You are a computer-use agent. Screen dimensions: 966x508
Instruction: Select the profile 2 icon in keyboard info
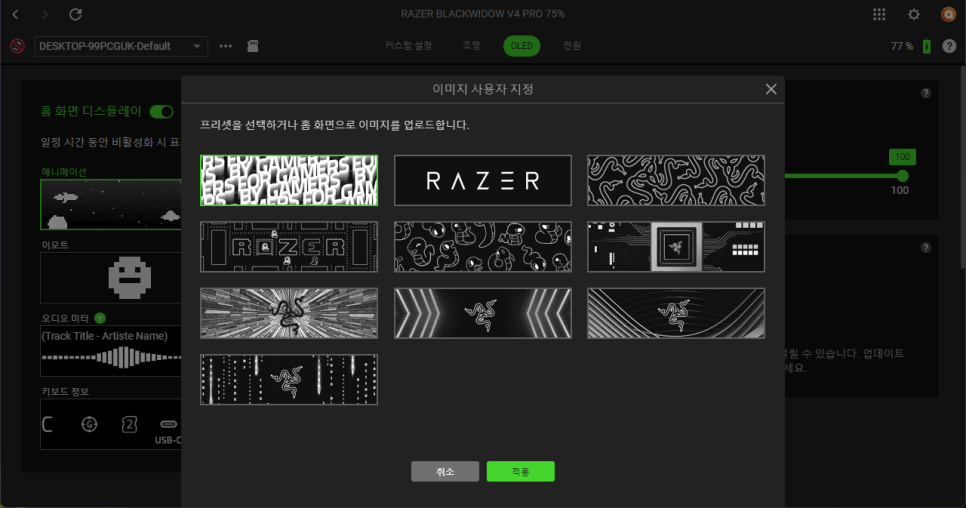[129, 424]
